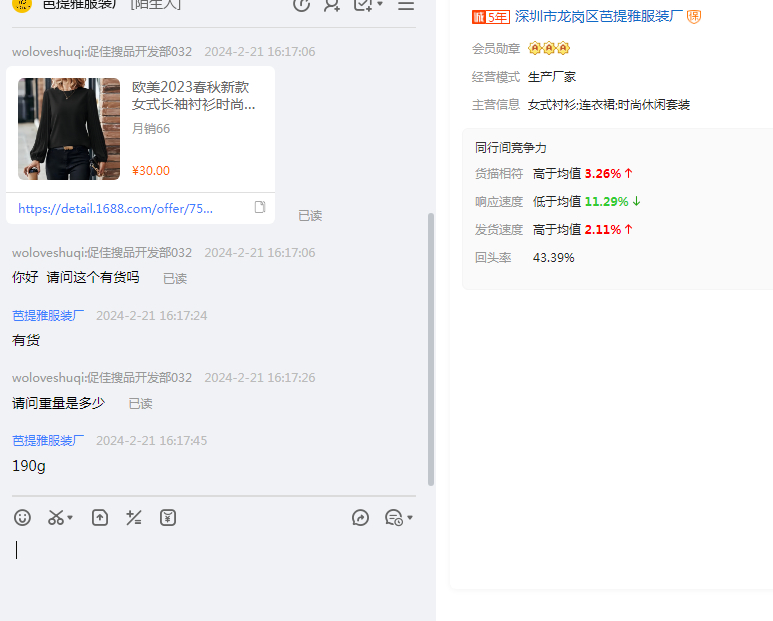Click the orange 保 guarantee shield badge

pos(694,17)
